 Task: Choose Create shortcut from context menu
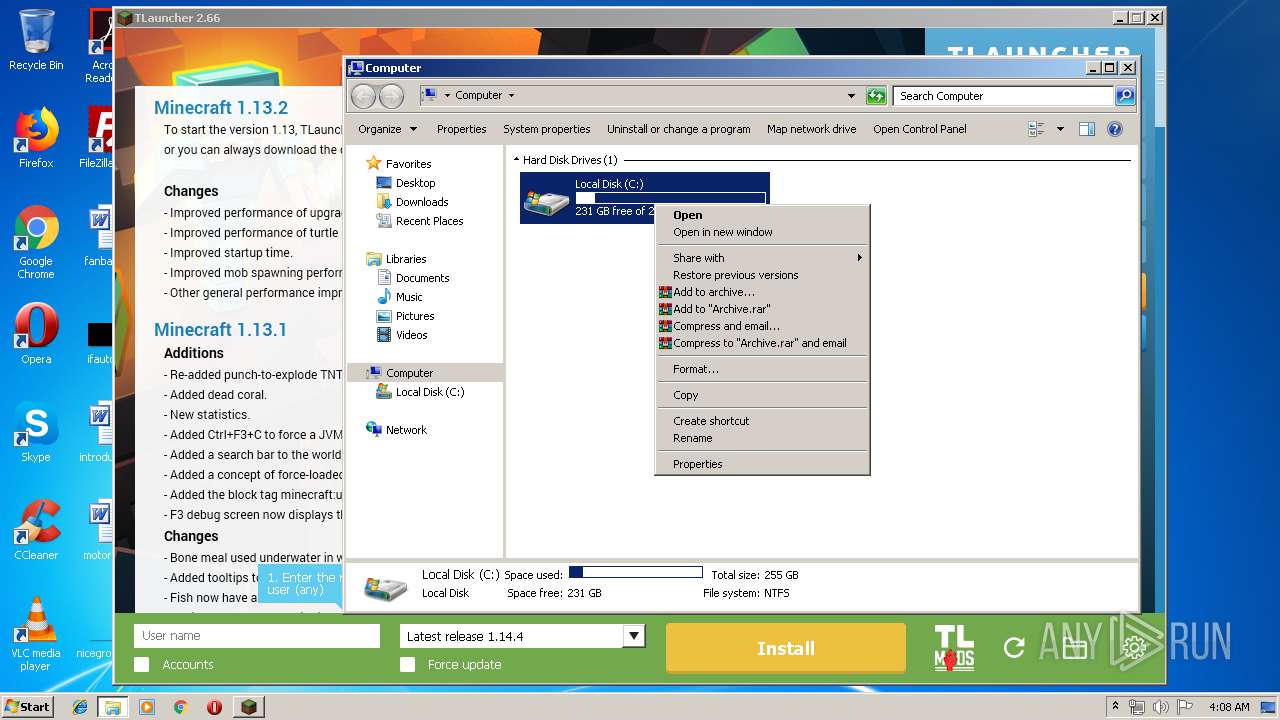point(762,421)
